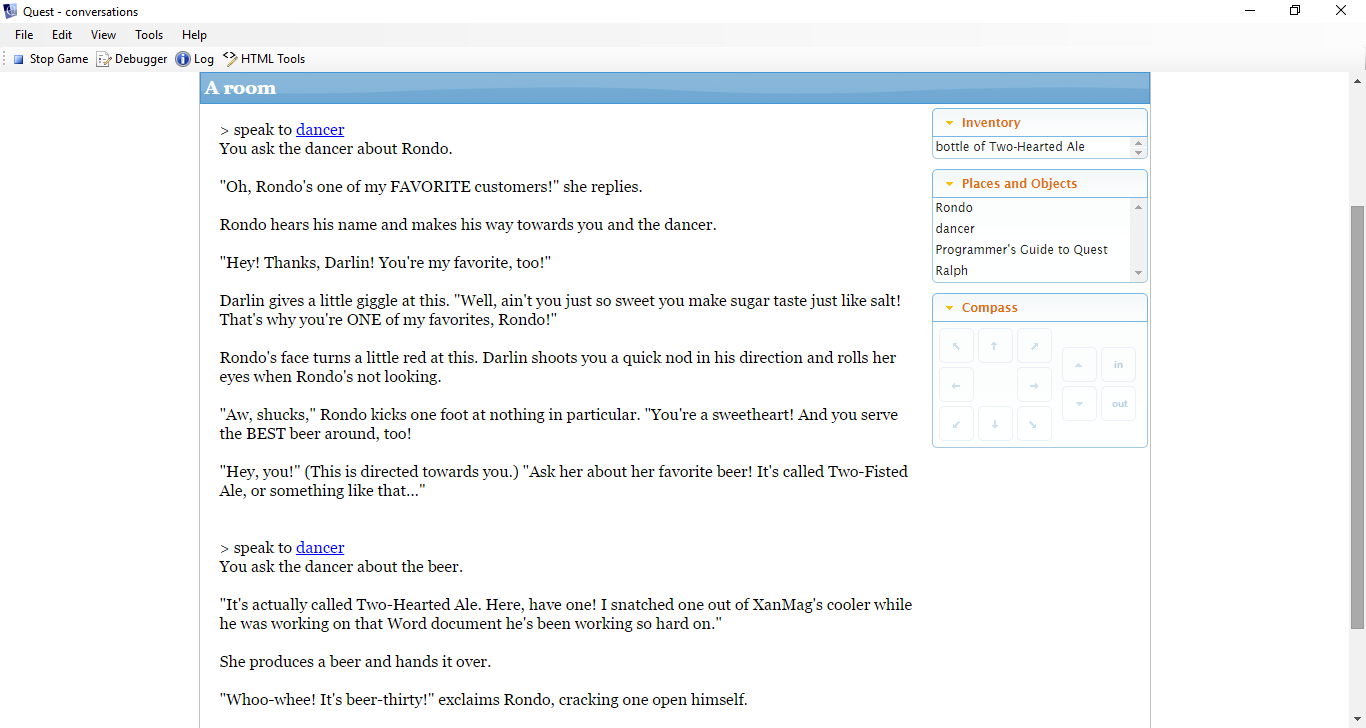This screenshot has height=728, width=1366.
Task: Click inventory list scroll up arrow
Action: click(1138, 143)
